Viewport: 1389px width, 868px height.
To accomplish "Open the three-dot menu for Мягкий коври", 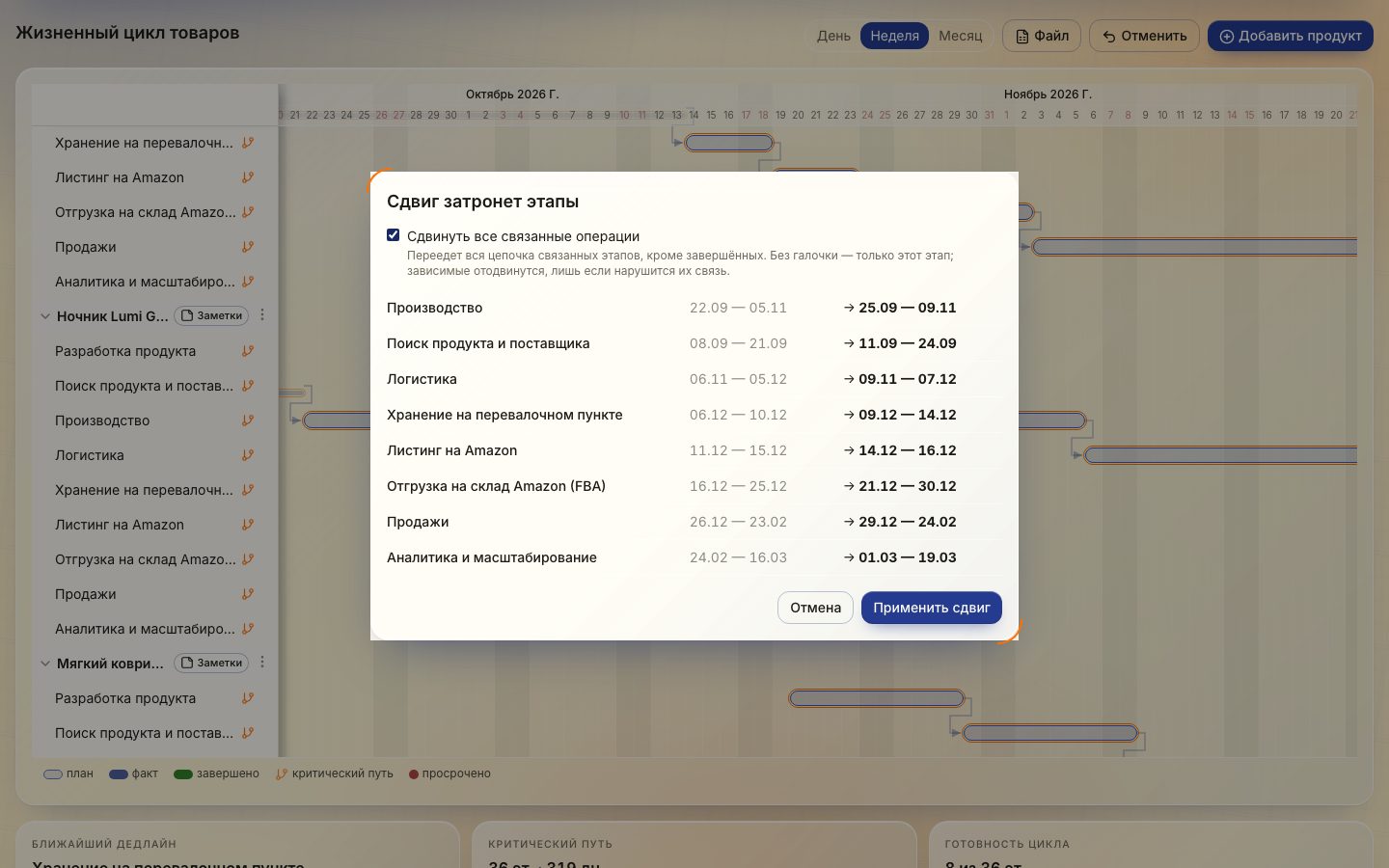I will pyautogui.click(x=262, y=663).
